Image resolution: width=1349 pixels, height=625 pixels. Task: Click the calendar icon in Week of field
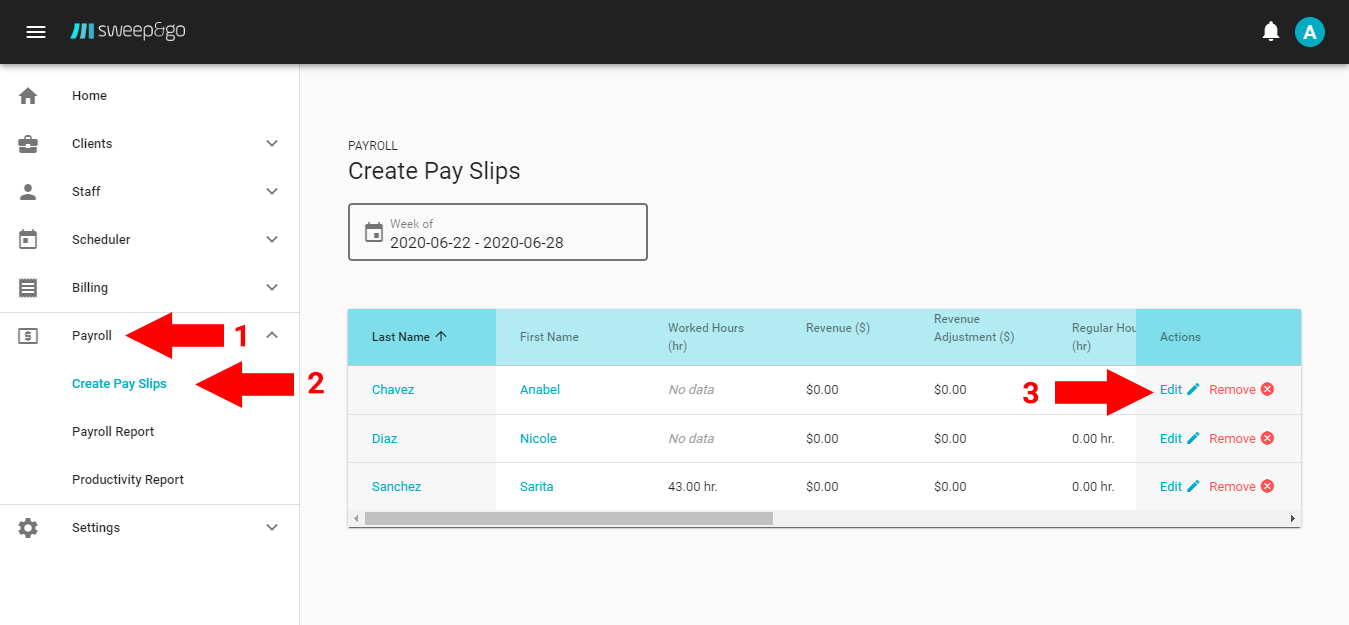pos(374,232)
